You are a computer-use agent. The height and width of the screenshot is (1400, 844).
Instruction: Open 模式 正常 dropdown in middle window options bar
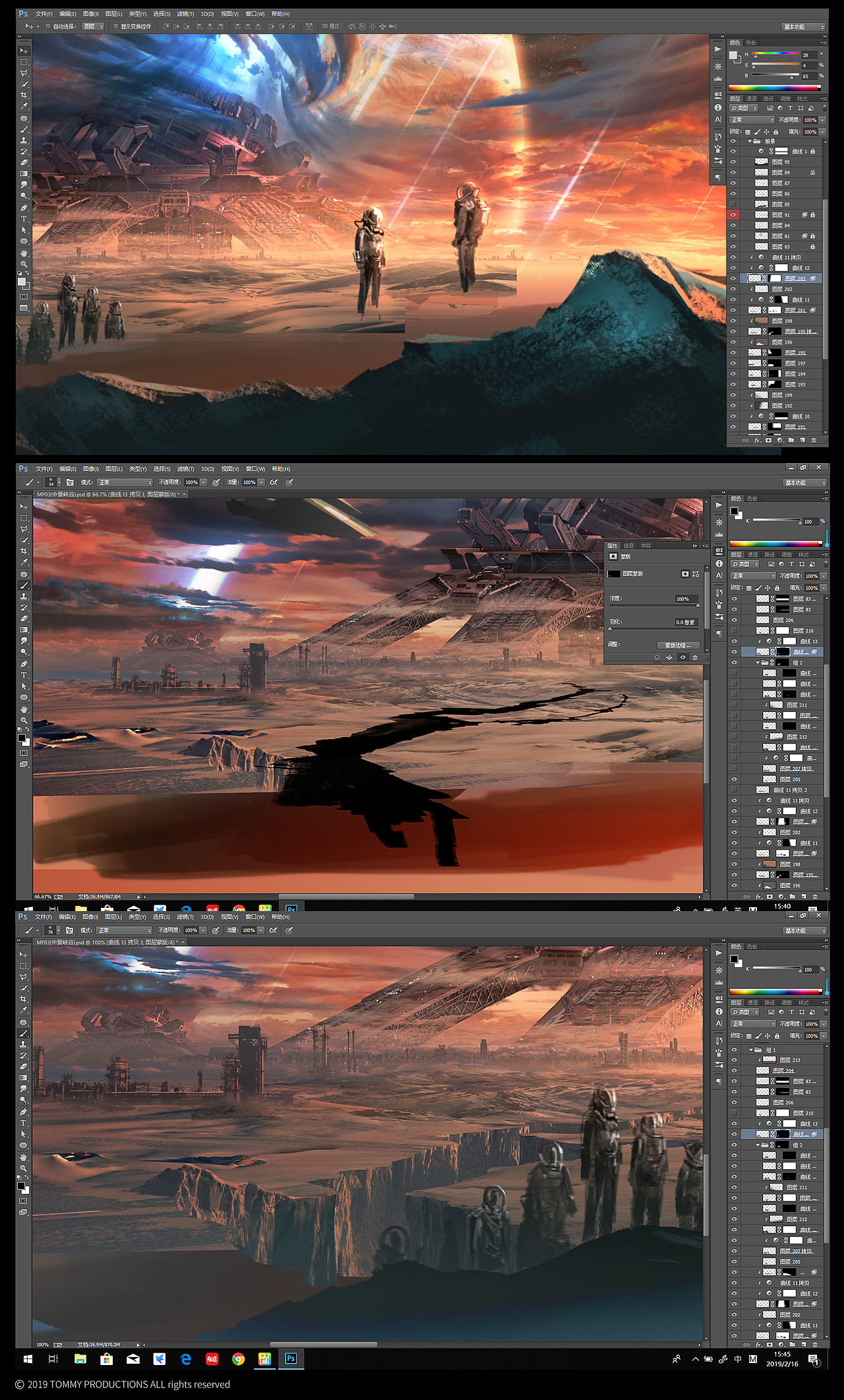click(125, 482)
